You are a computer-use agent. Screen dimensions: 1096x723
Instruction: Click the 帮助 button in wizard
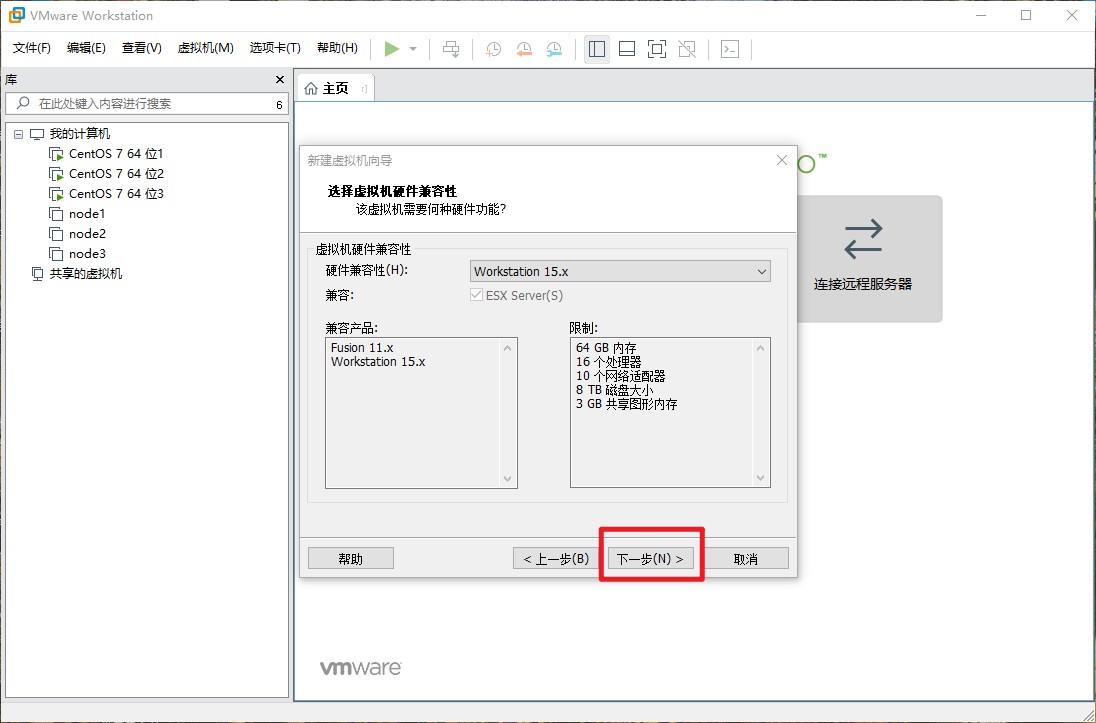pyautogui.click(x=351, y=559)
